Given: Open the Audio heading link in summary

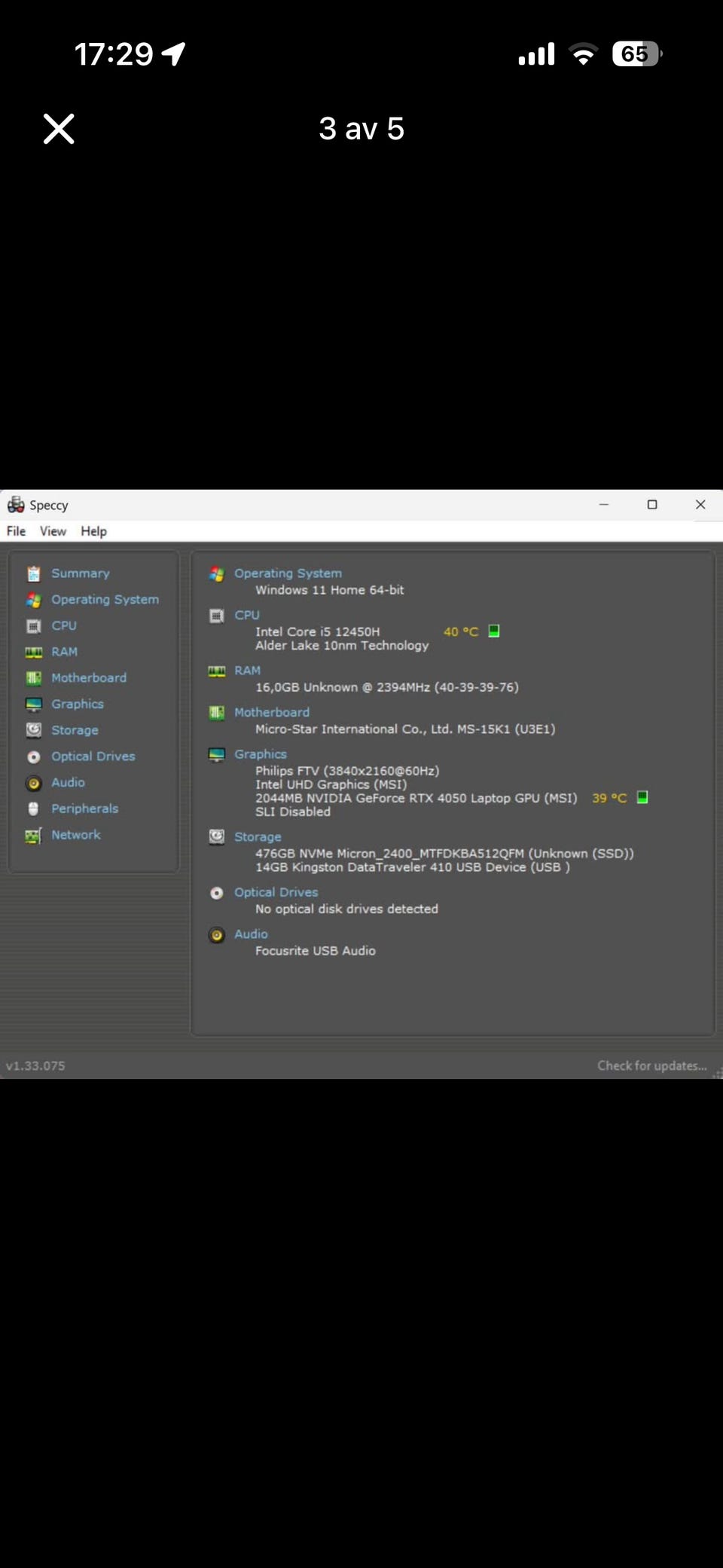Looking at the screenshot, I should (x=251, y=934).
